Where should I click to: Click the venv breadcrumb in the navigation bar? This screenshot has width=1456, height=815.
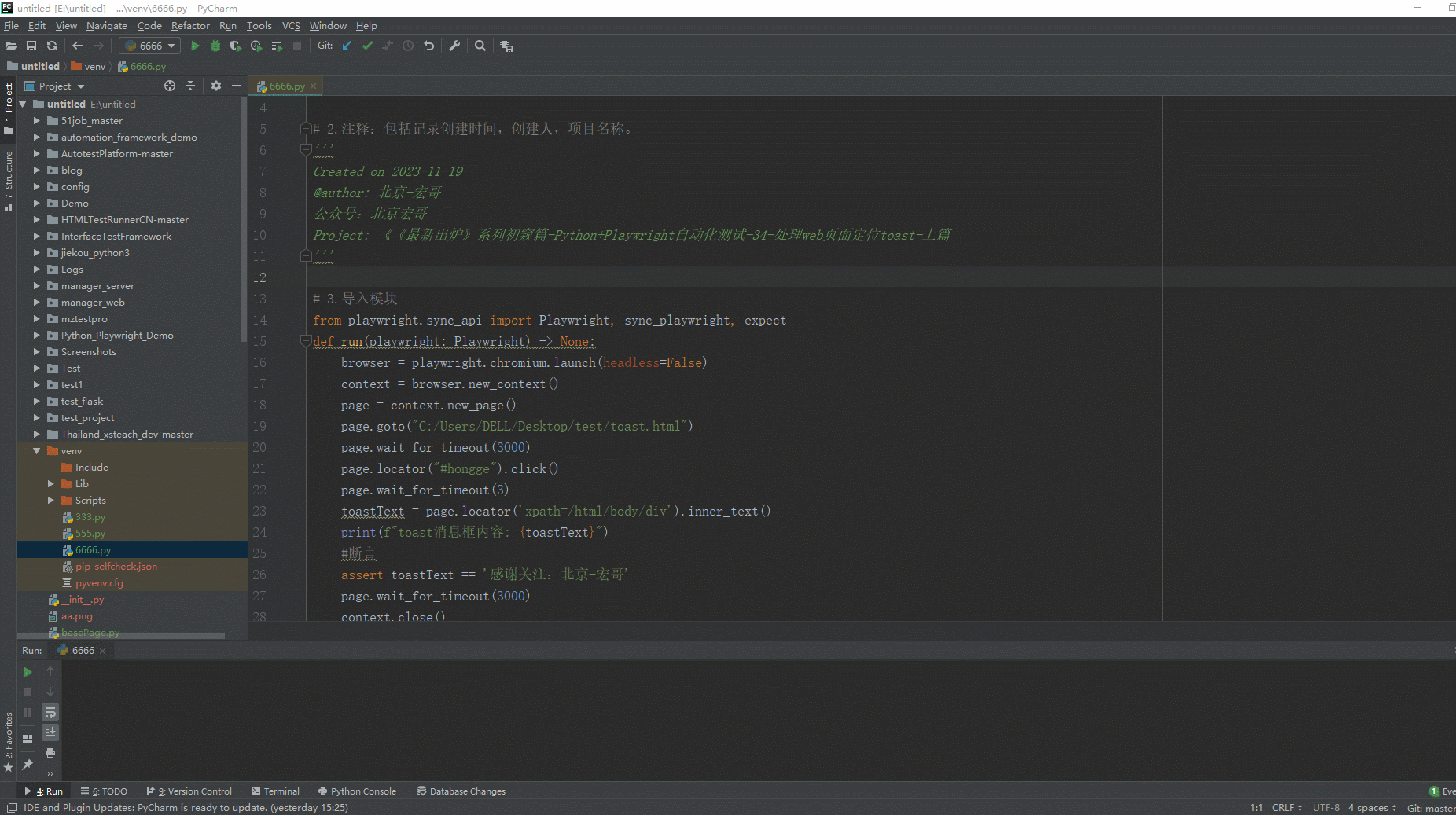coord(89,67)
